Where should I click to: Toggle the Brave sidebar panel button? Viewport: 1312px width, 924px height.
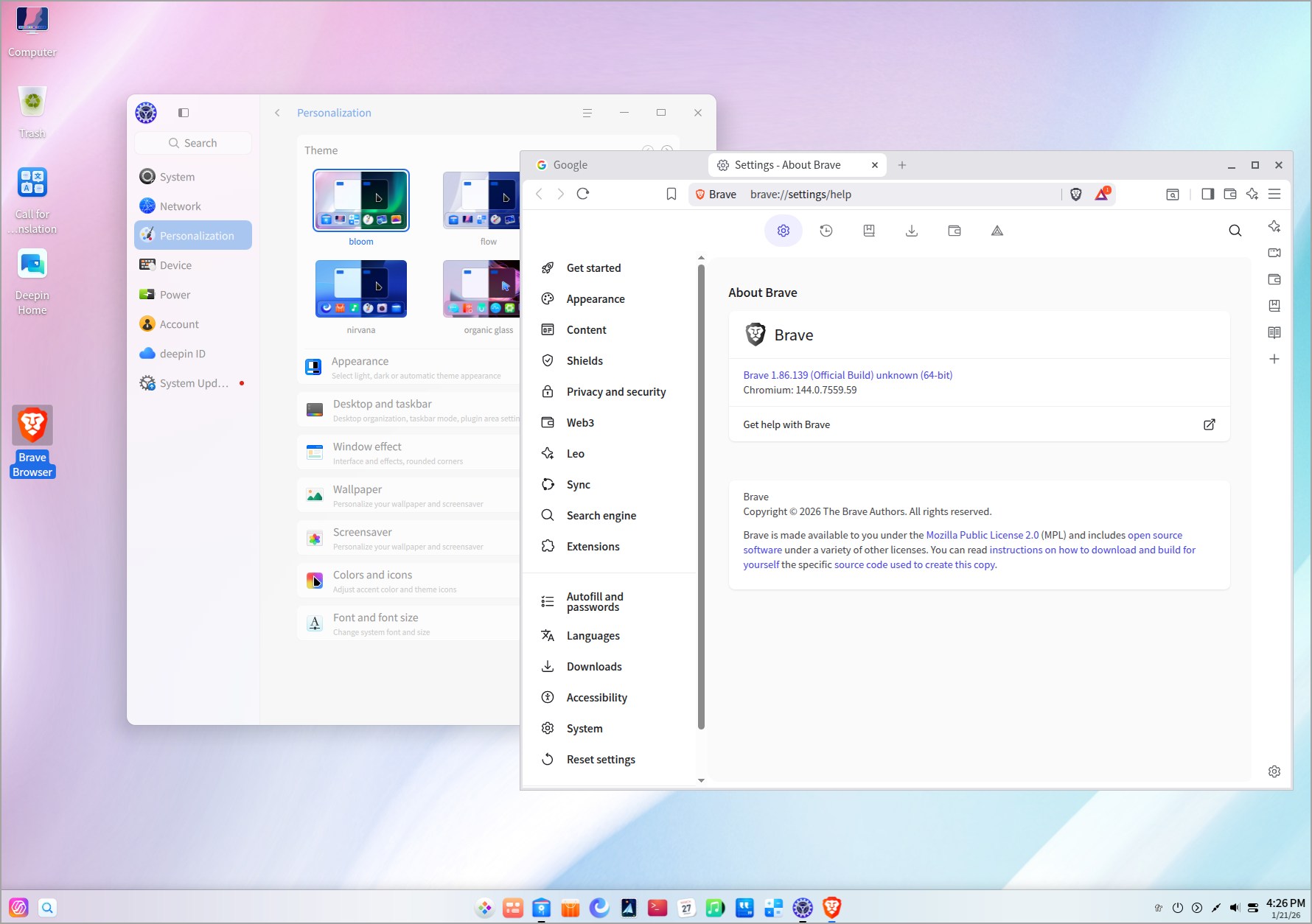tap(1207, 194)
